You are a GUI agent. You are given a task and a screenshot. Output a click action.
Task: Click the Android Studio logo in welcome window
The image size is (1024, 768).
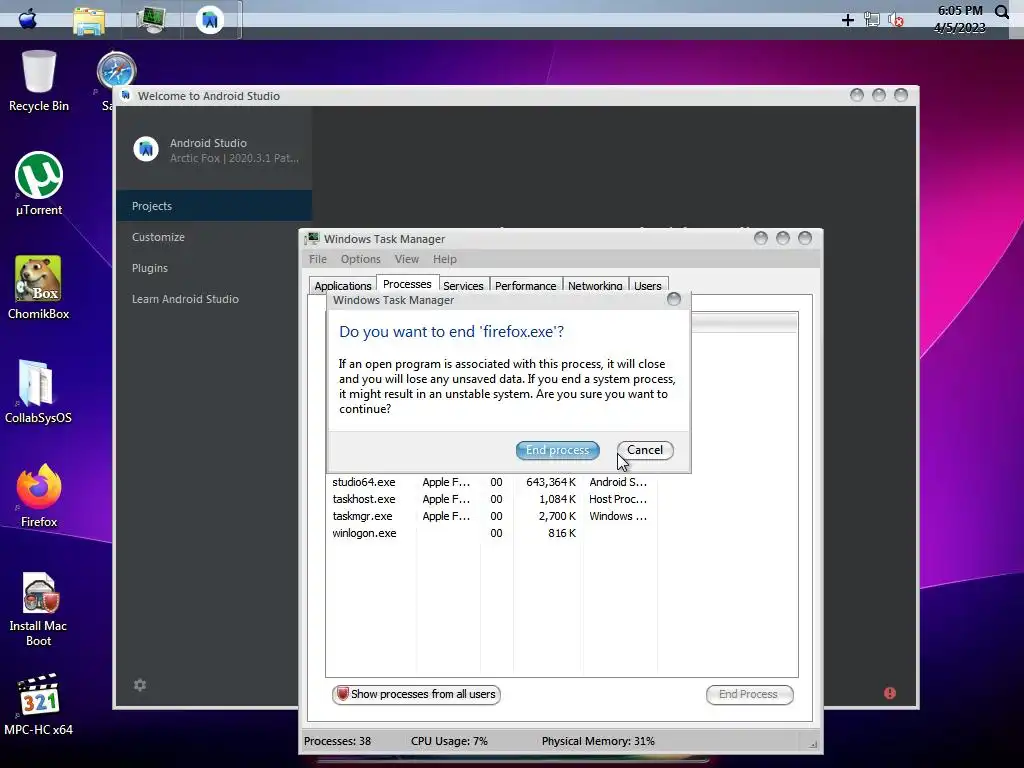146,150
